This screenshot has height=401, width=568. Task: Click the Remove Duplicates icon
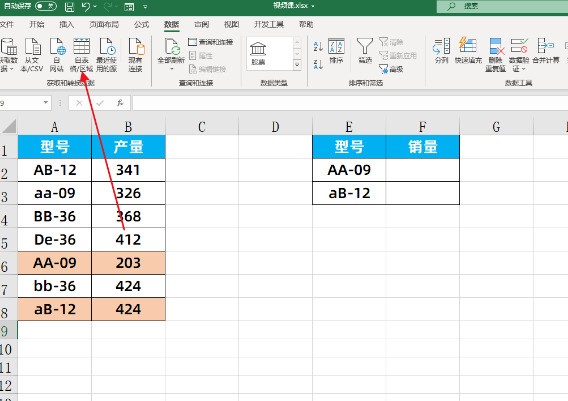pos(496,46)
